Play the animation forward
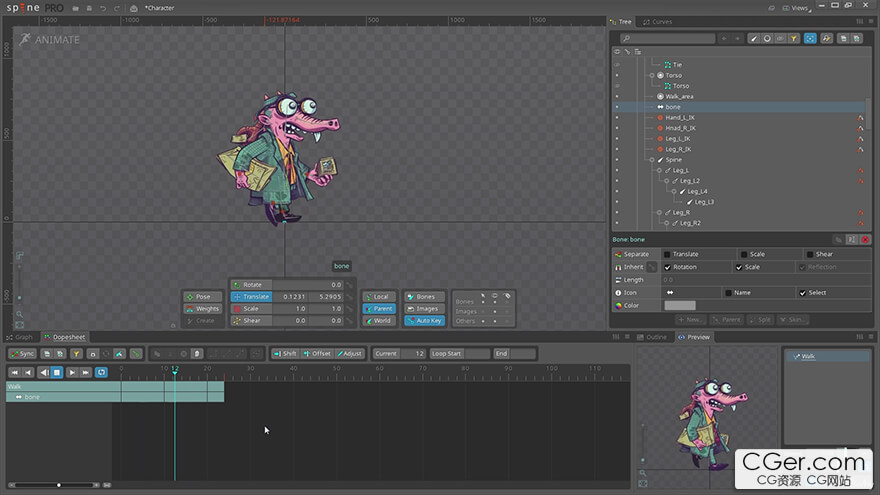 point(72,373)
